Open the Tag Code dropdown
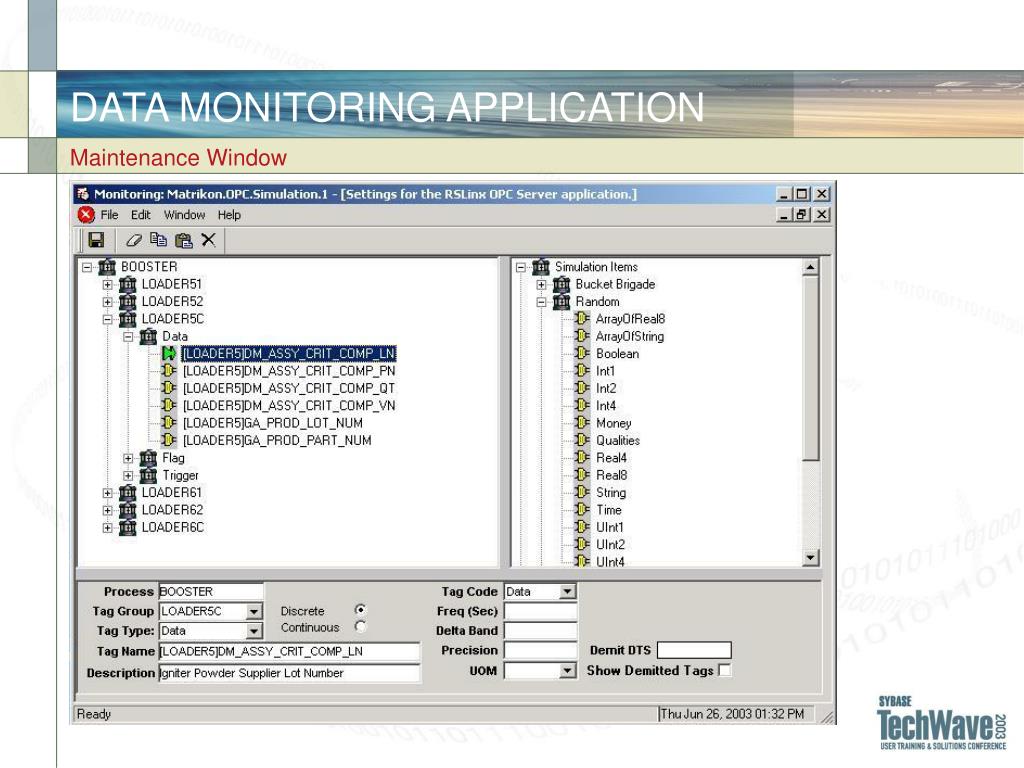The image size is (1024, 768). pos(568,592)
